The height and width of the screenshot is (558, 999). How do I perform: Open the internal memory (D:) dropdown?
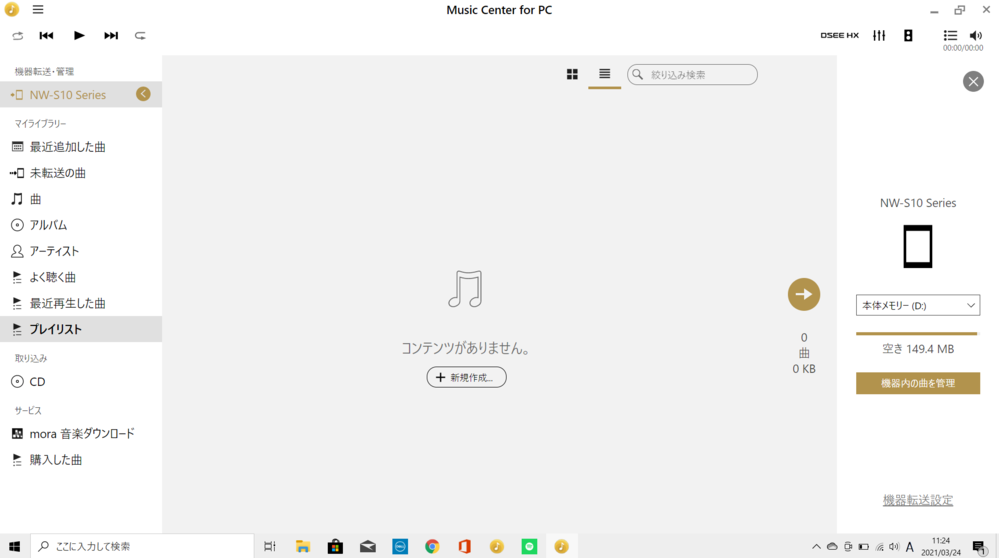917,305
